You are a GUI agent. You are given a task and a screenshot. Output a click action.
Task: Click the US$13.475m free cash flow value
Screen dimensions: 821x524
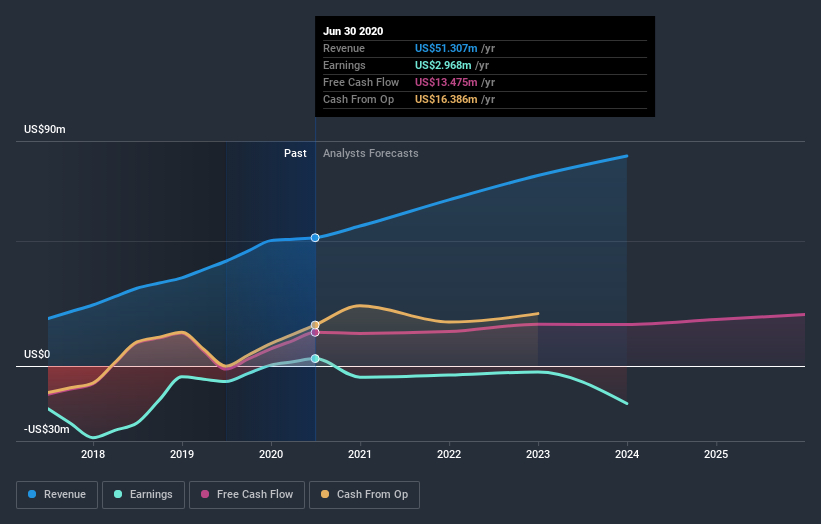coord(446,82)
